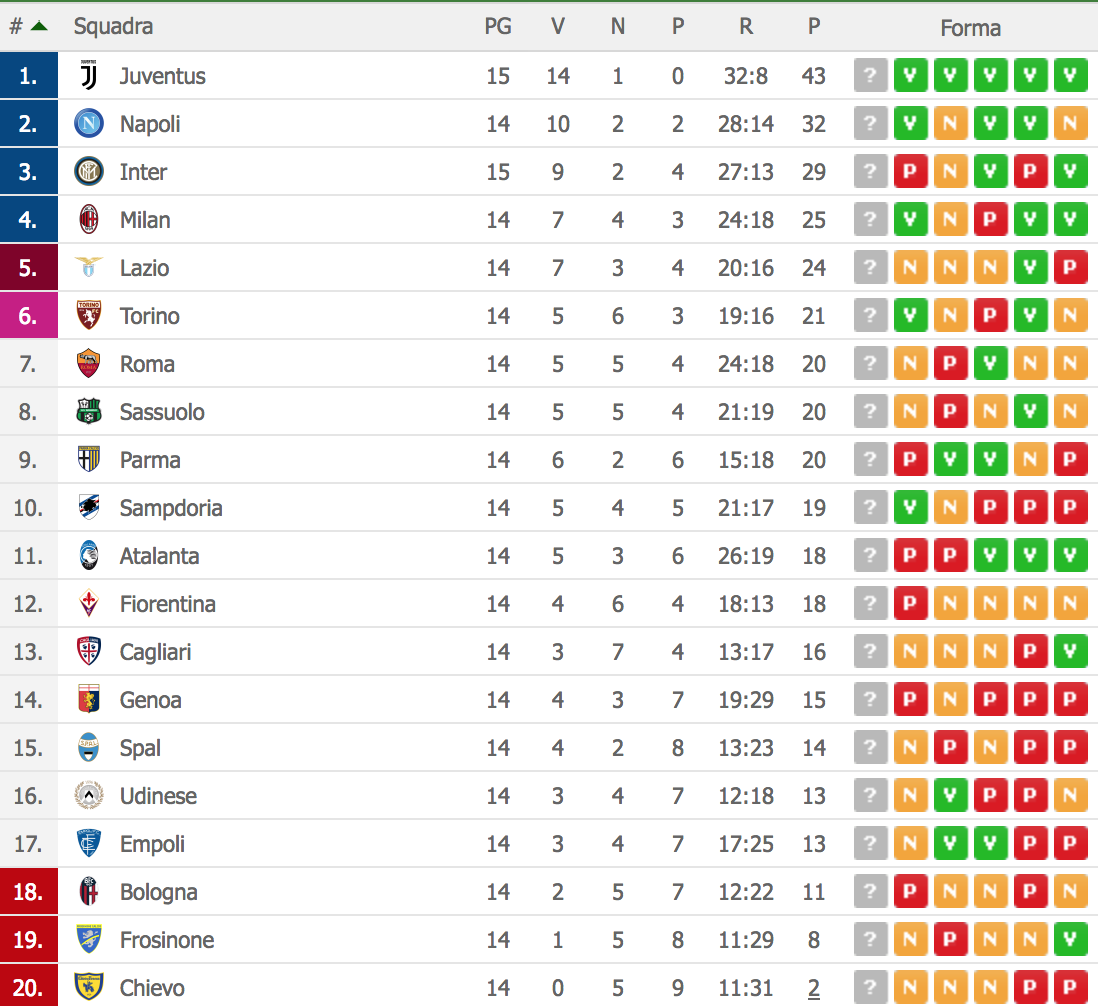Viewport: 1098px width, 1006px height.
Task: Click Juventus's grey upcoming match question mark
Action: pyautogui.click(x=870, y=76)
